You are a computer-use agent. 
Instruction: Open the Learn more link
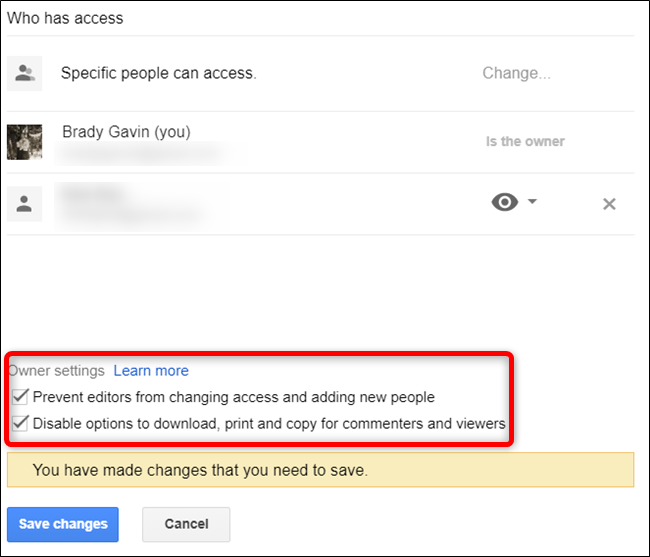point(151,371)
